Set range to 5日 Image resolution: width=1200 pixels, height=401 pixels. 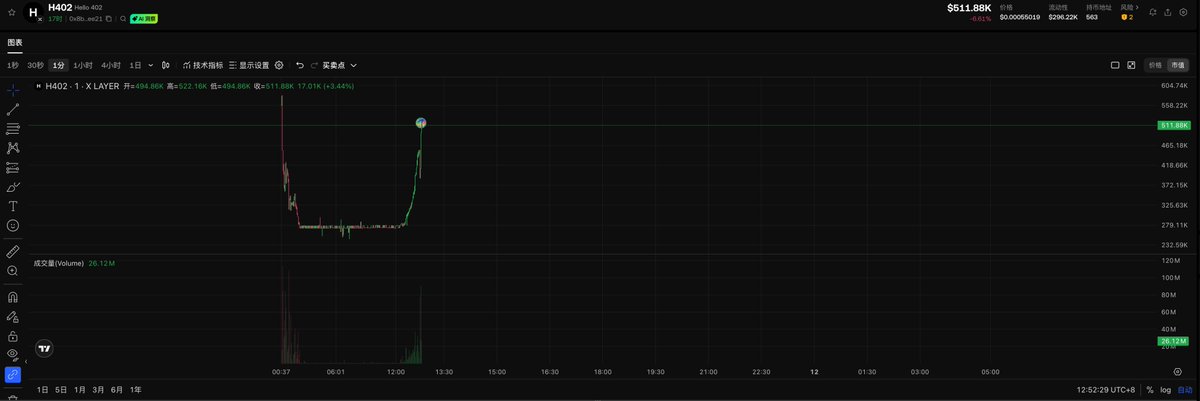point(61,390)
